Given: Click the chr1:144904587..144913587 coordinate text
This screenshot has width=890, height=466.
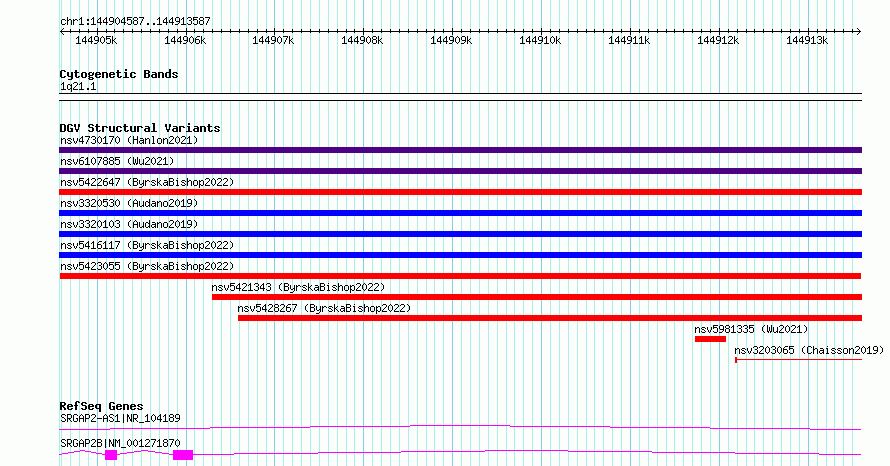Looking at the screenshot, I should pyautogui.click(x=135, y=22).
